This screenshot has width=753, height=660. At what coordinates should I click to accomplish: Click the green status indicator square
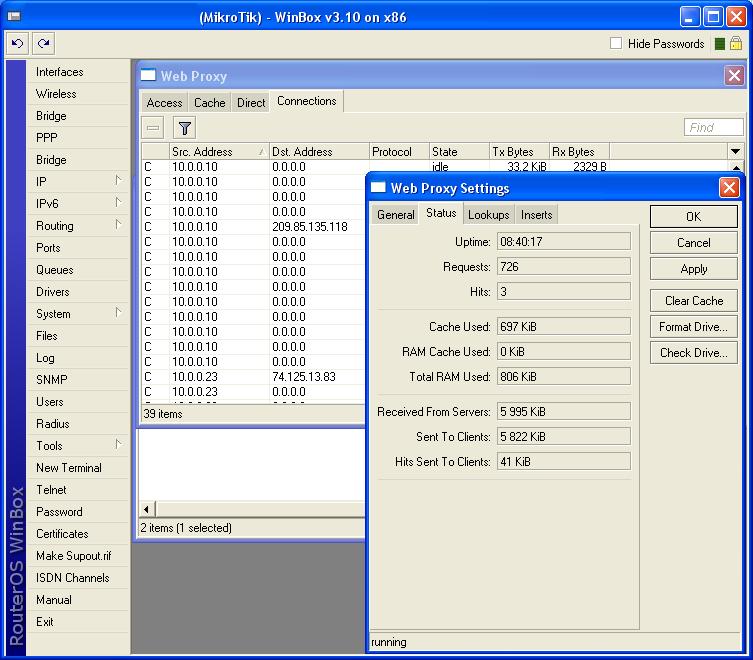719,44
